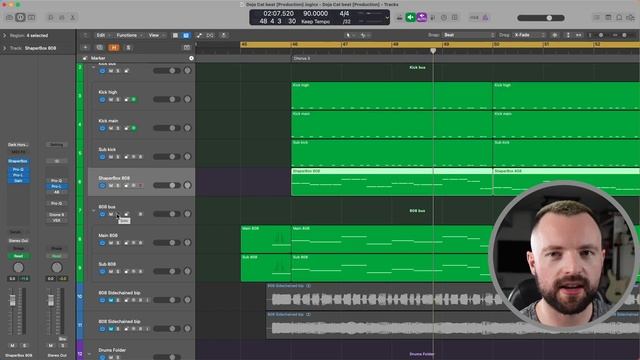Open the Browsers icon at far right

pyautogui.click(x=631, y=18)
